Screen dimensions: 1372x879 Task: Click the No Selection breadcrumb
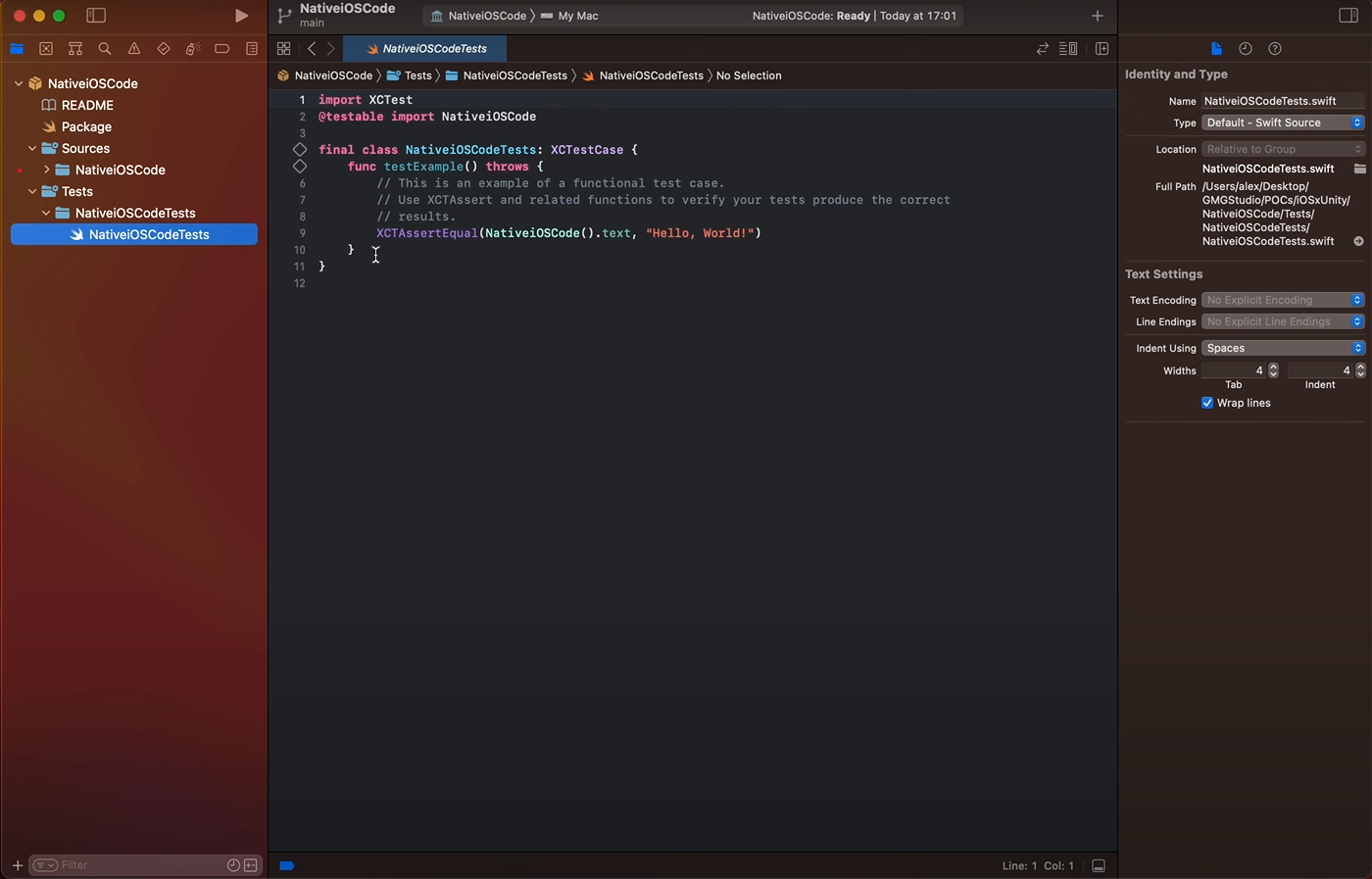[749, 75]
